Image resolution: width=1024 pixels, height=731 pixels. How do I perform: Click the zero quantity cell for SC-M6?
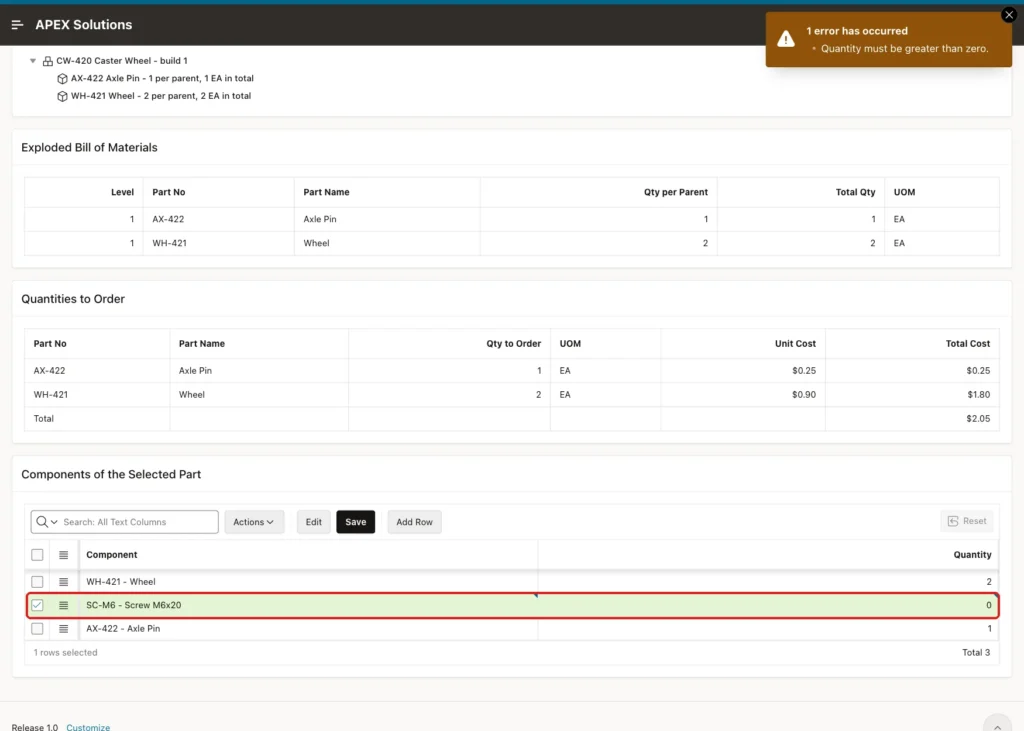pos(768,605)
